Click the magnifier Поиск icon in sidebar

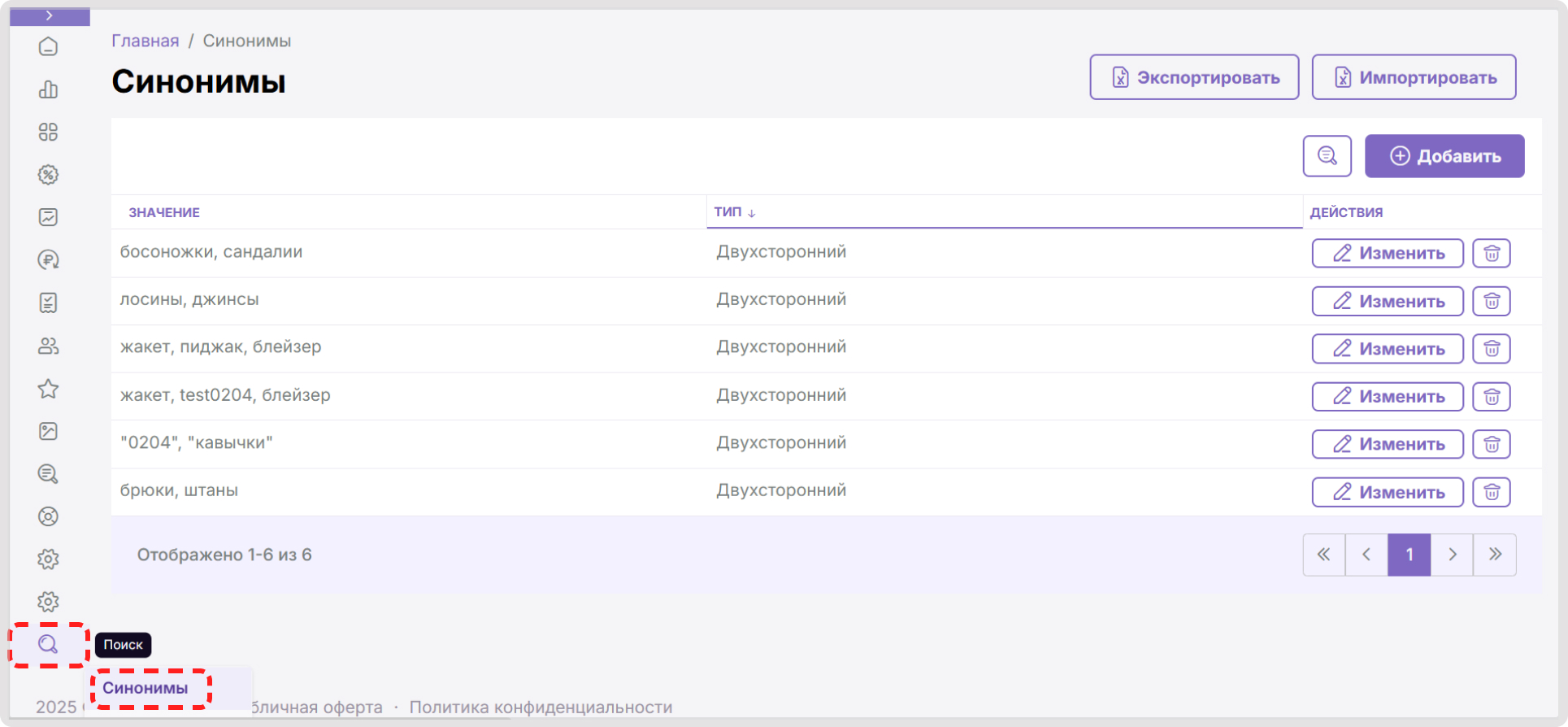tap(49, 645)
